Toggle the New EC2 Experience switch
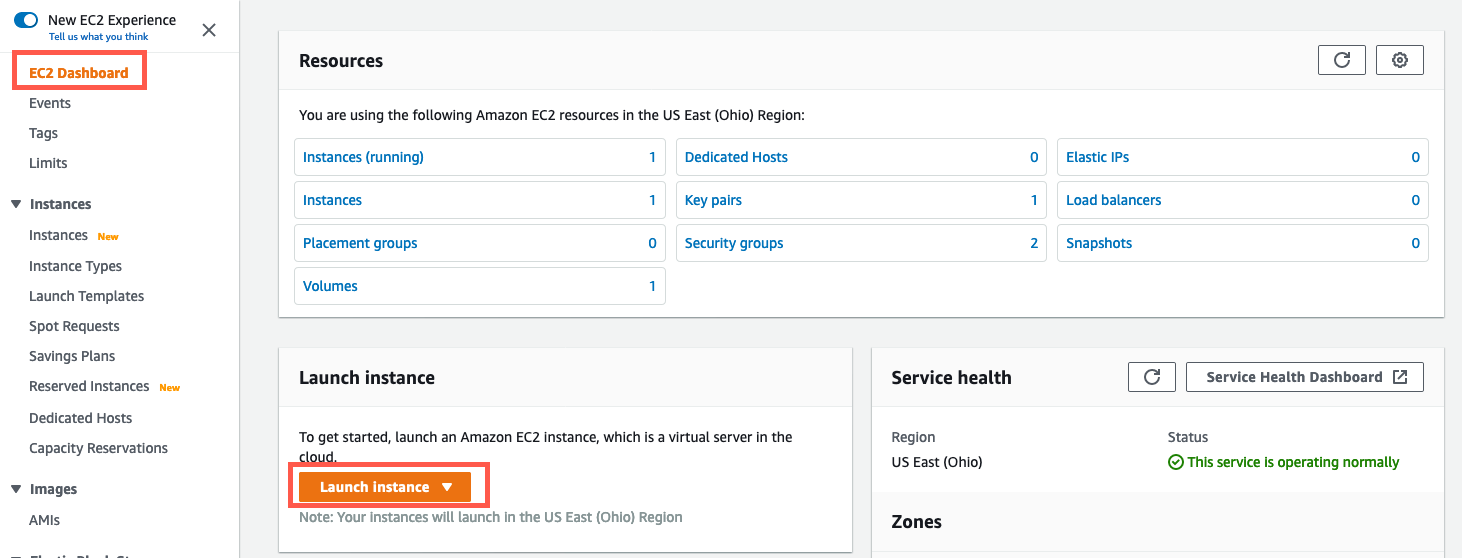Screen dimensions: 1462x558 click(26, 20)
